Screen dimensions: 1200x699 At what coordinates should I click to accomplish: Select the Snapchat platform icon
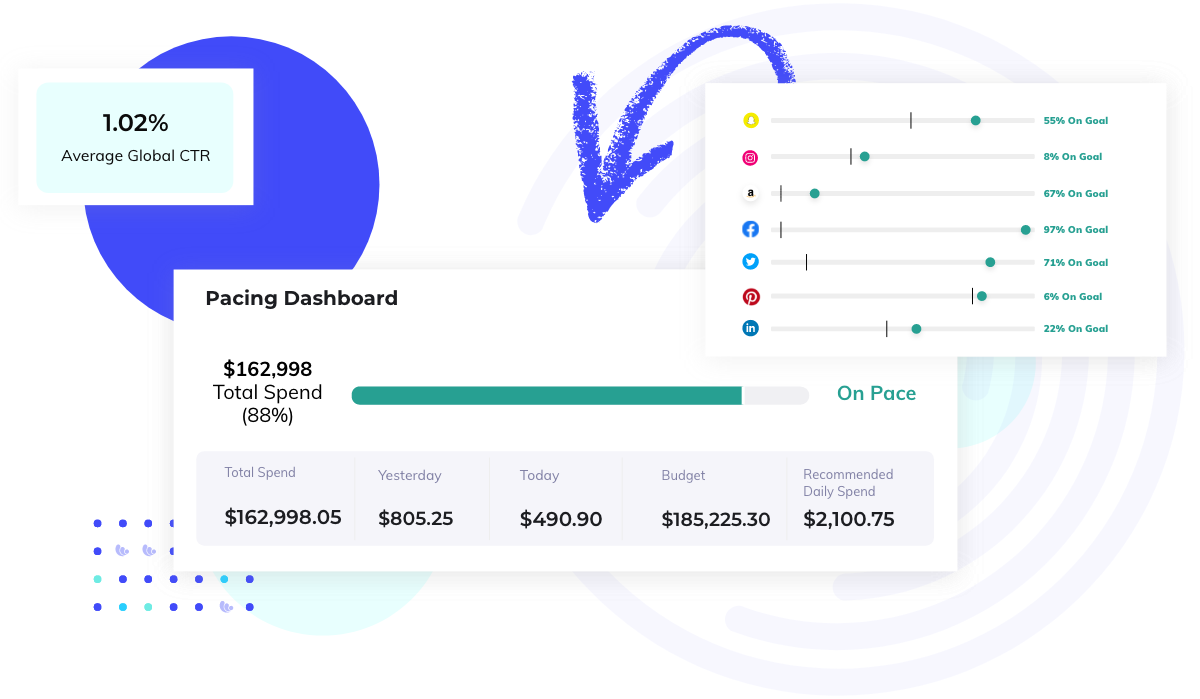tap(750, 120)
